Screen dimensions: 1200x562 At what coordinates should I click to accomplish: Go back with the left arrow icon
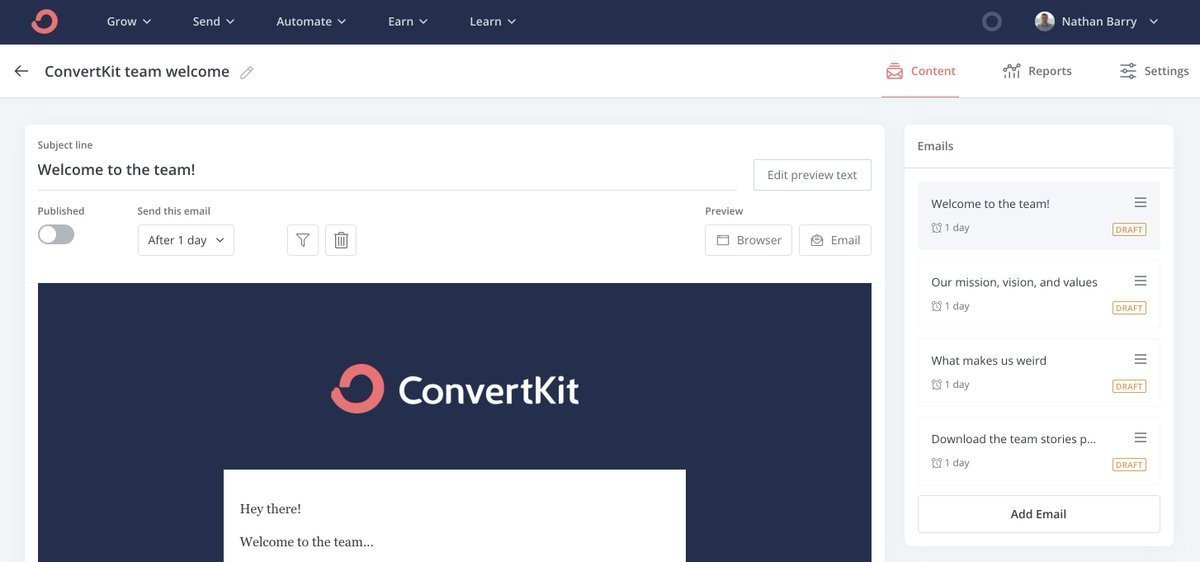(x=21, y=71)
